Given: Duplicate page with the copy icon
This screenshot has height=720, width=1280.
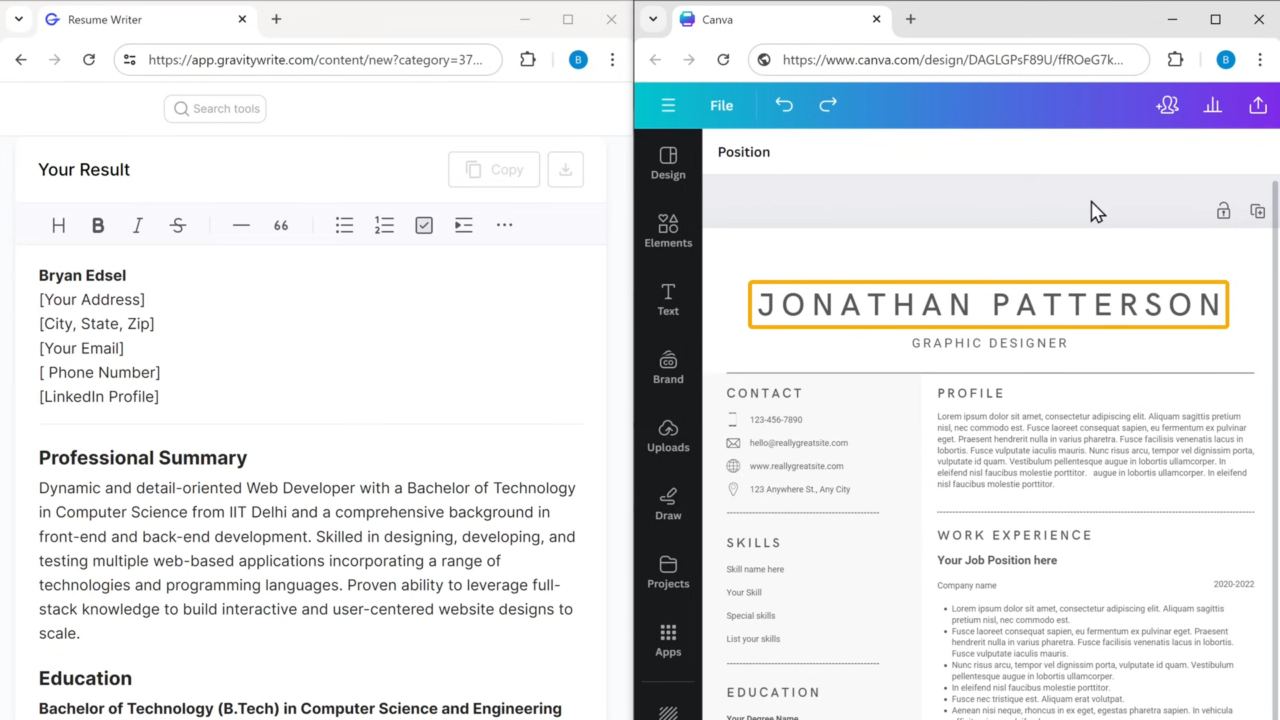Looking at the screenshot, I should coord(1258,211).
